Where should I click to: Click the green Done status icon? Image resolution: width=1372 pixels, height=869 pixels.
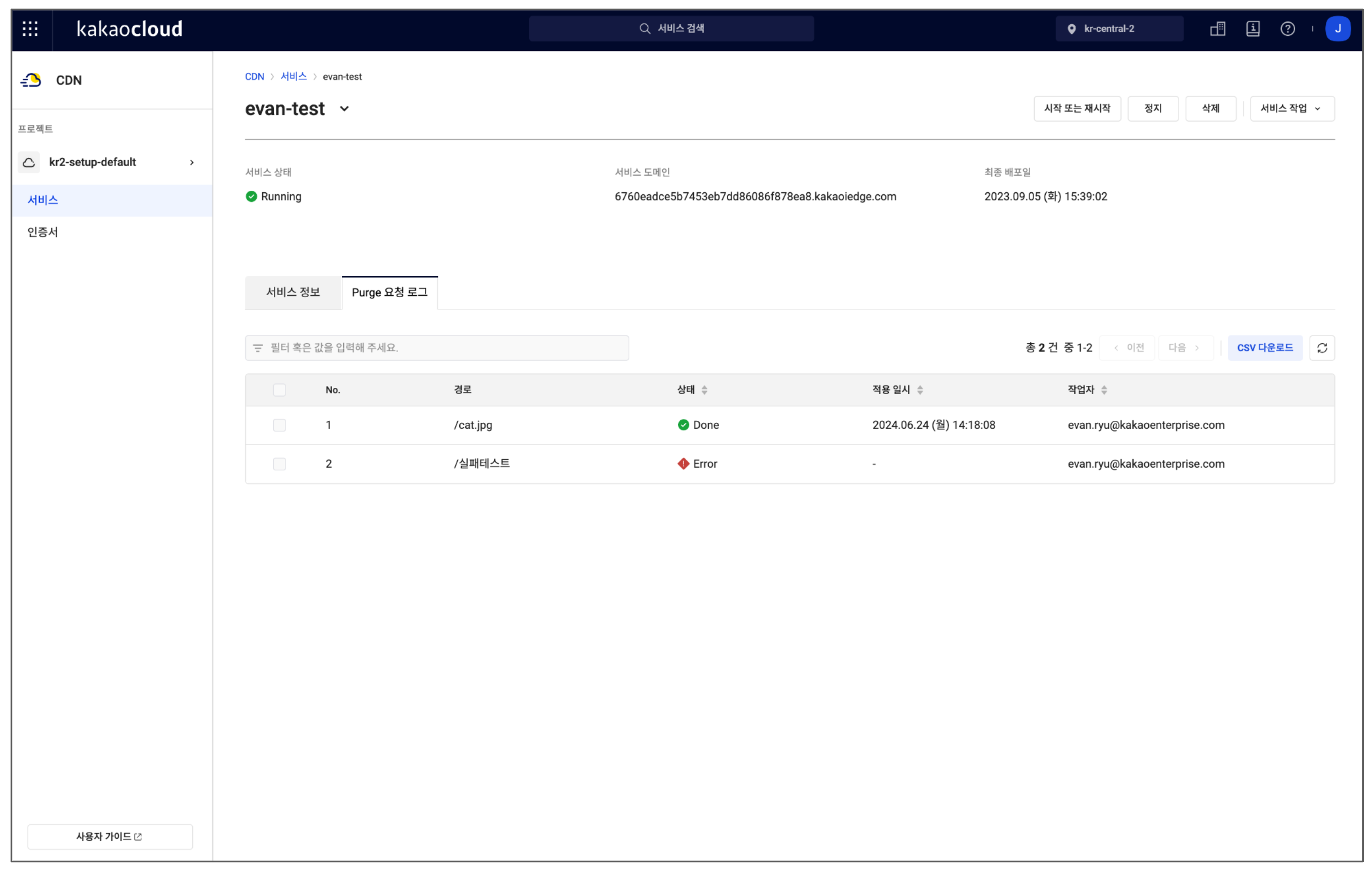(683, 425)
